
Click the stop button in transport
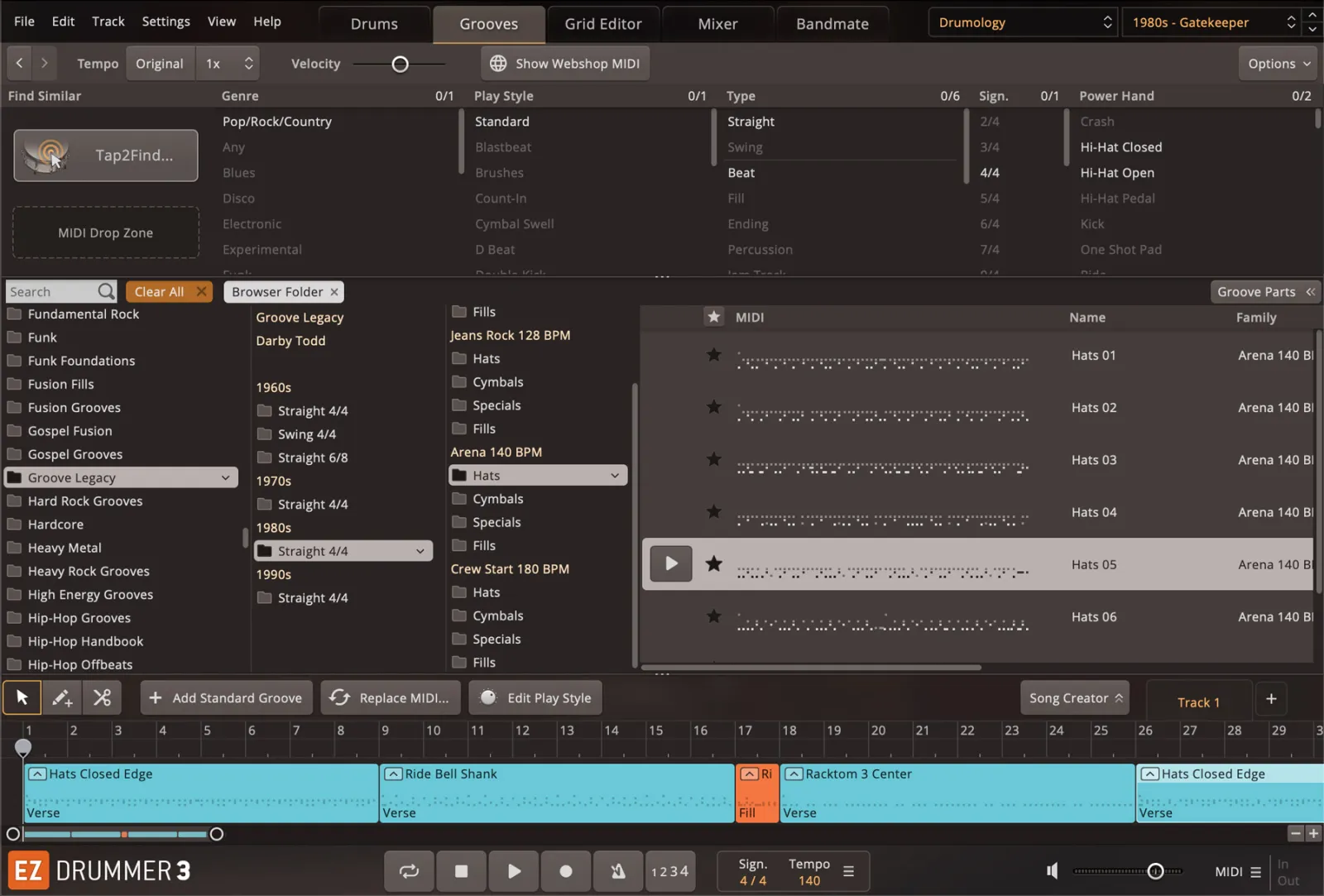click(x=462, y=871)
